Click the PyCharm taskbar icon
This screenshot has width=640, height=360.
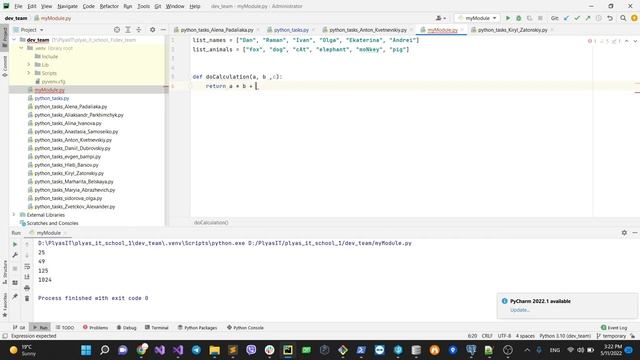pos(288,350)
